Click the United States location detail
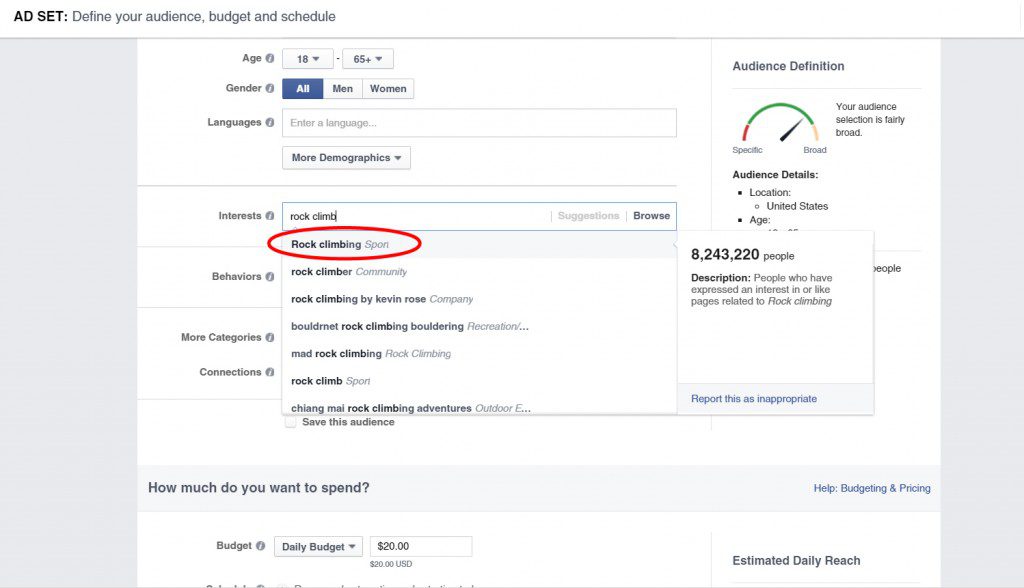Screen dimensions: 1024x588 797,206
